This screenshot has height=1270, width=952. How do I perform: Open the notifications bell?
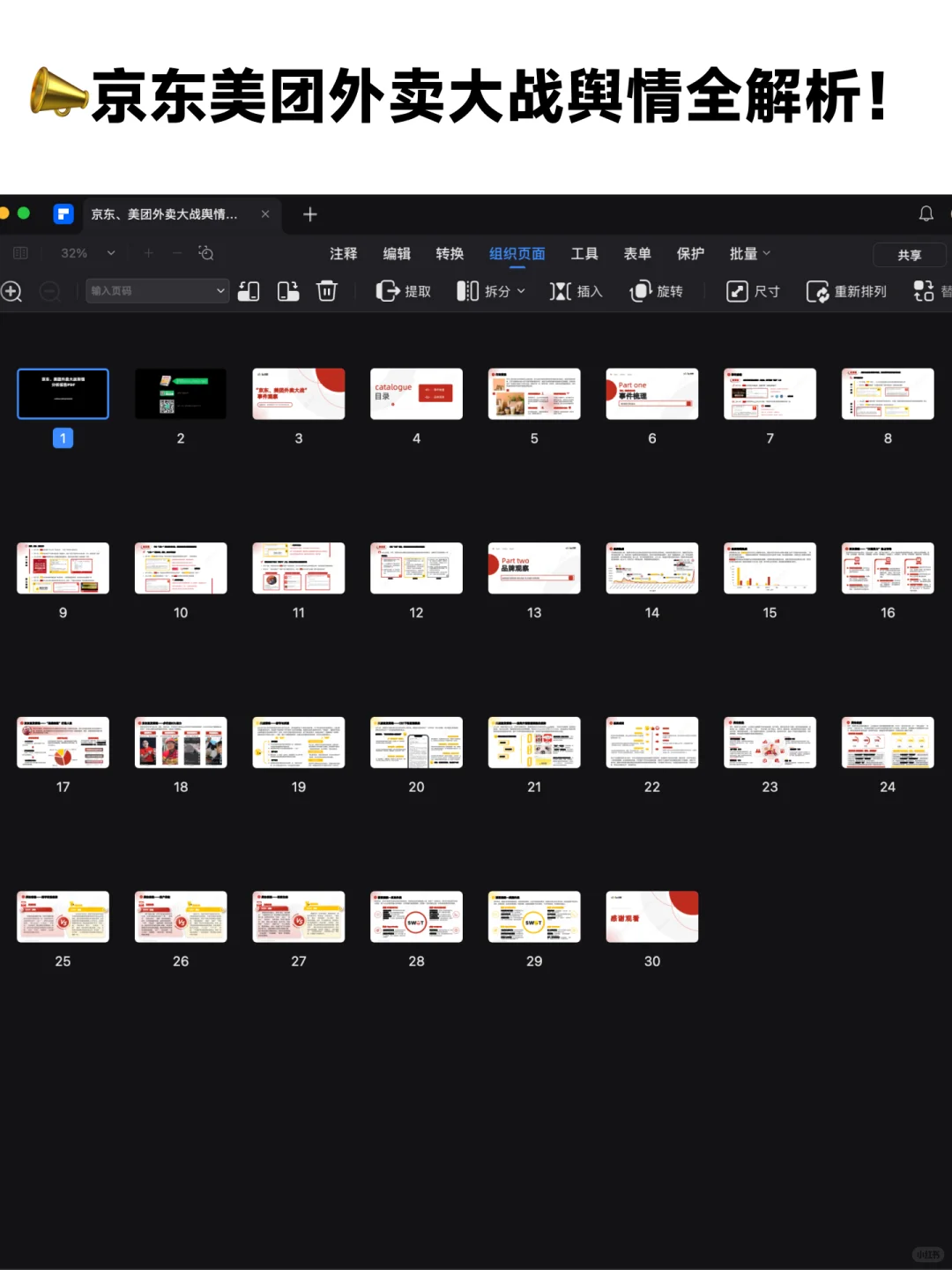[926, 213]
